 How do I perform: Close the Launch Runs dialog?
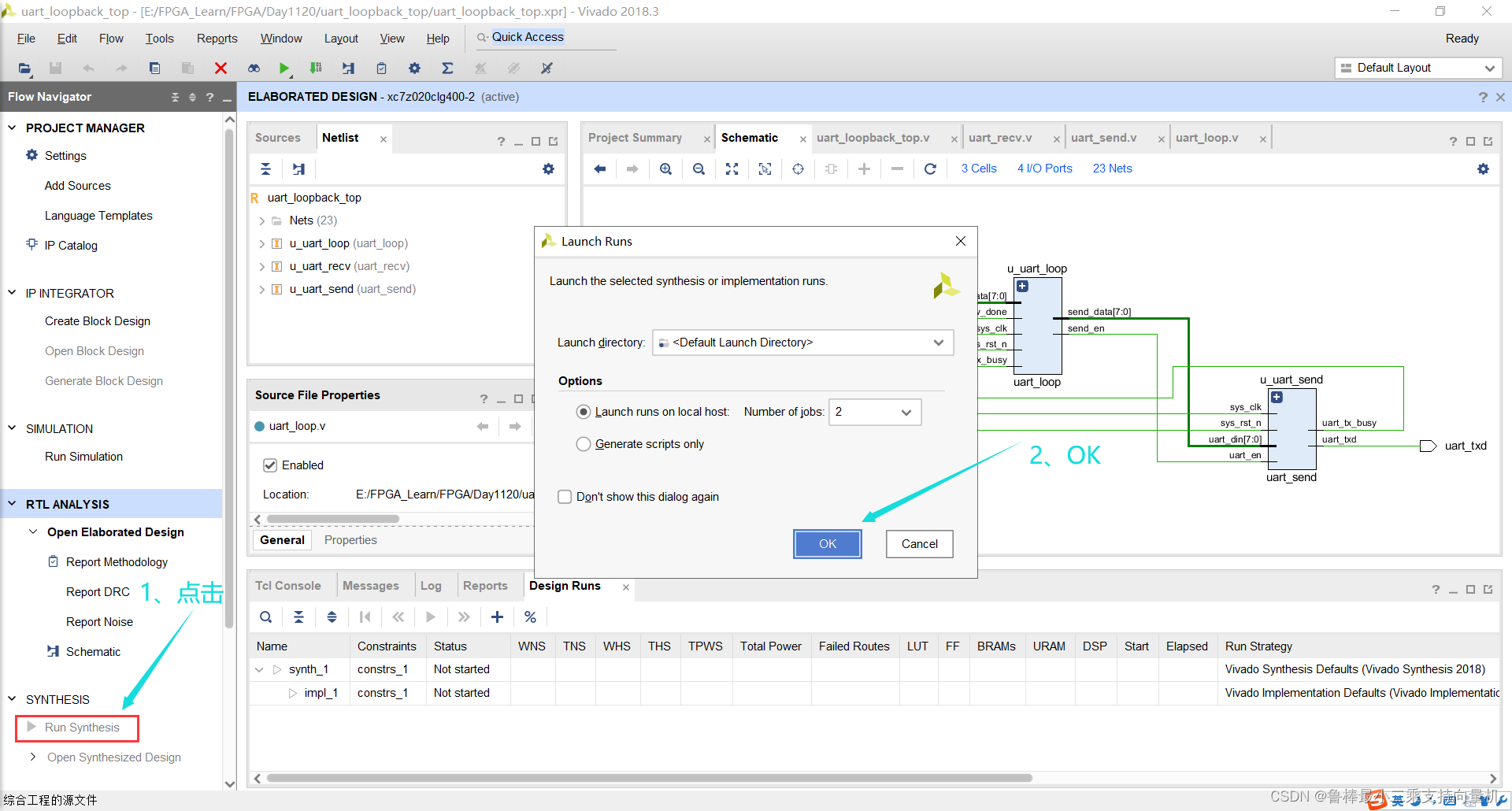click(961, 241)
